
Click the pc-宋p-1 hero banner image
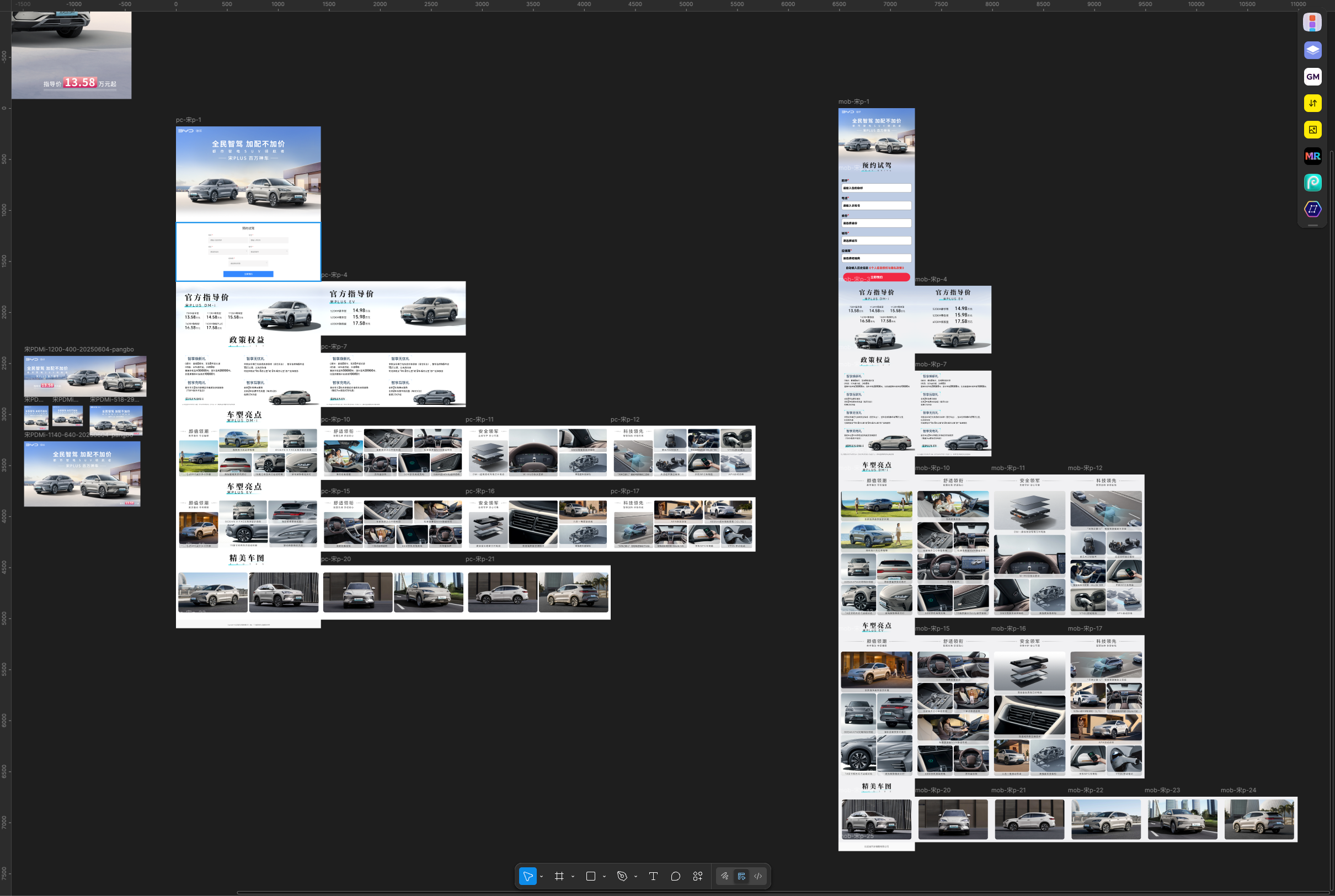coord(248,174)
